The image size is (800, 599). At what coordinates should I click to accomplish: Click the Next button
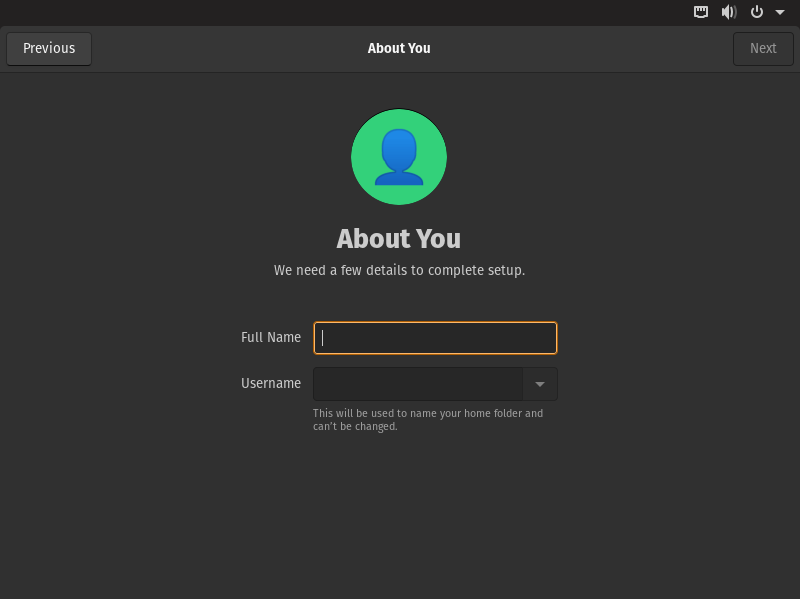tap(763, 48)
